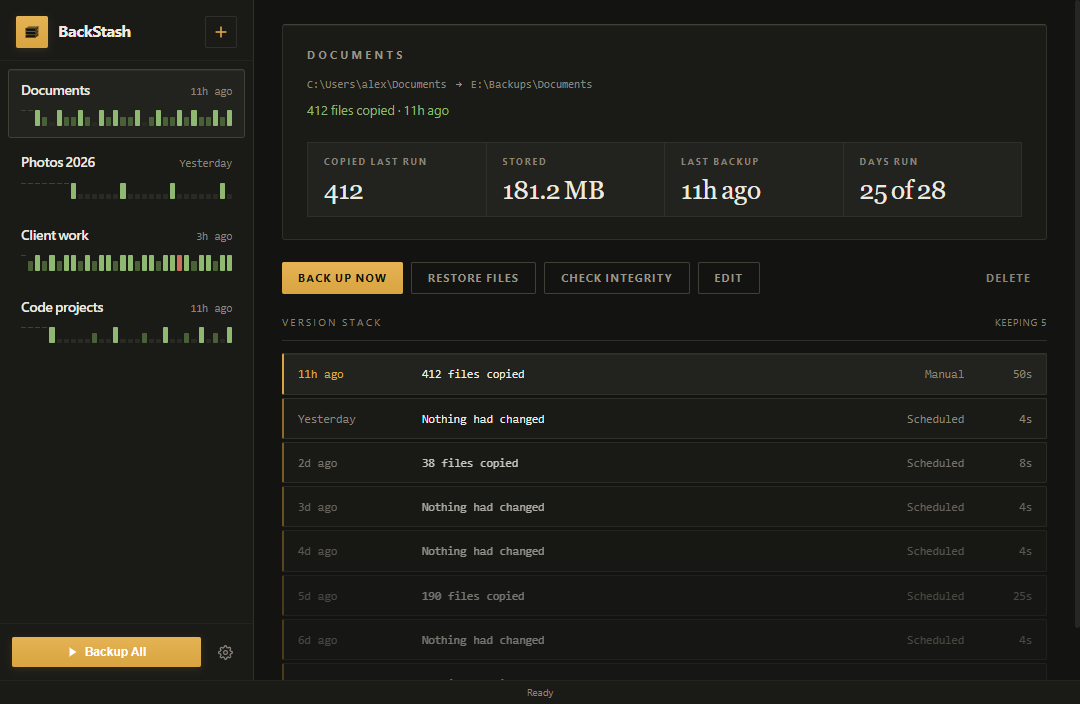
Task: Select the Documents backup job
Action: pyautogui.click(x=126, y=103)
